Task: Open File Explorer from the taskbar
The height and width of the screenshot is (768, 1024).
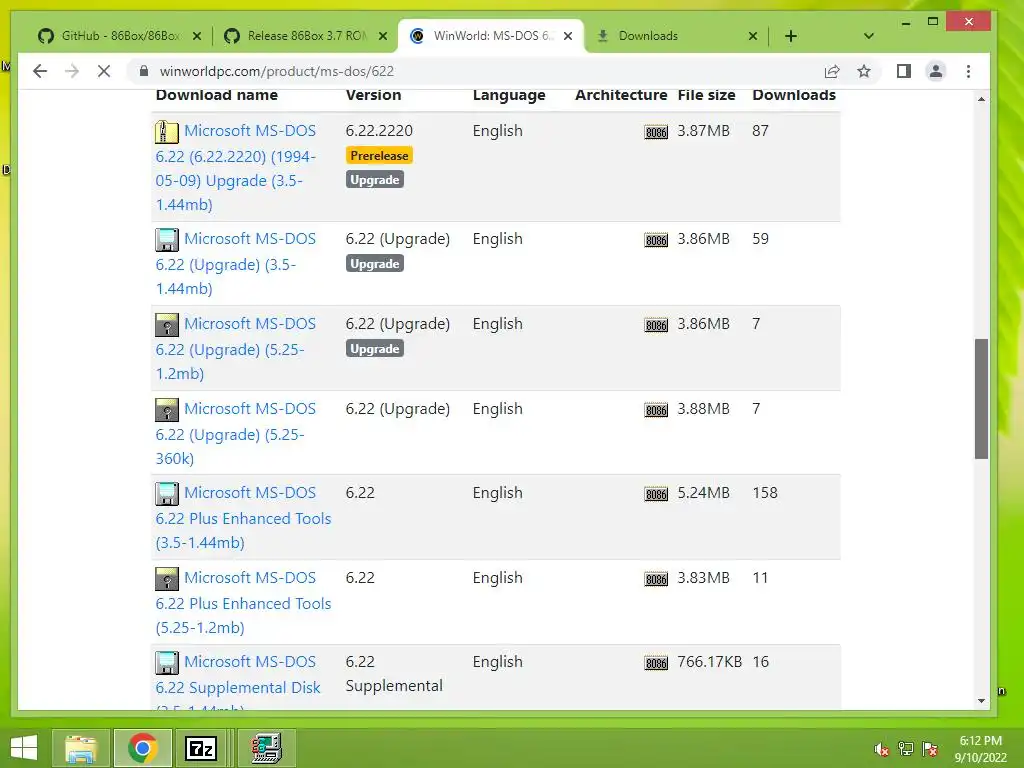Action: pyautogui.click(x=81, y=748)
